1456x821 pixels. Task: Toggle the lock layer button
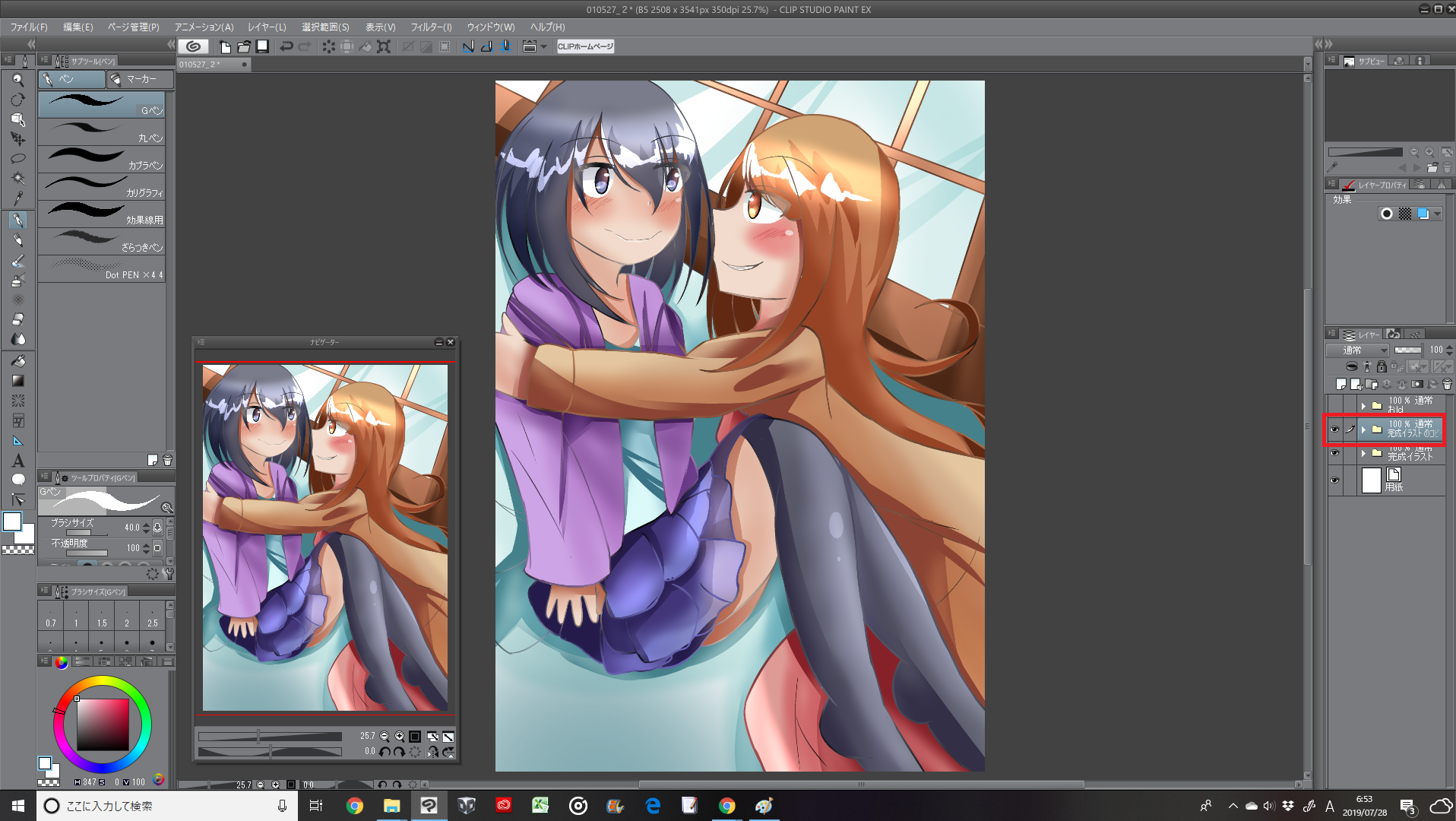(1382, 367)
